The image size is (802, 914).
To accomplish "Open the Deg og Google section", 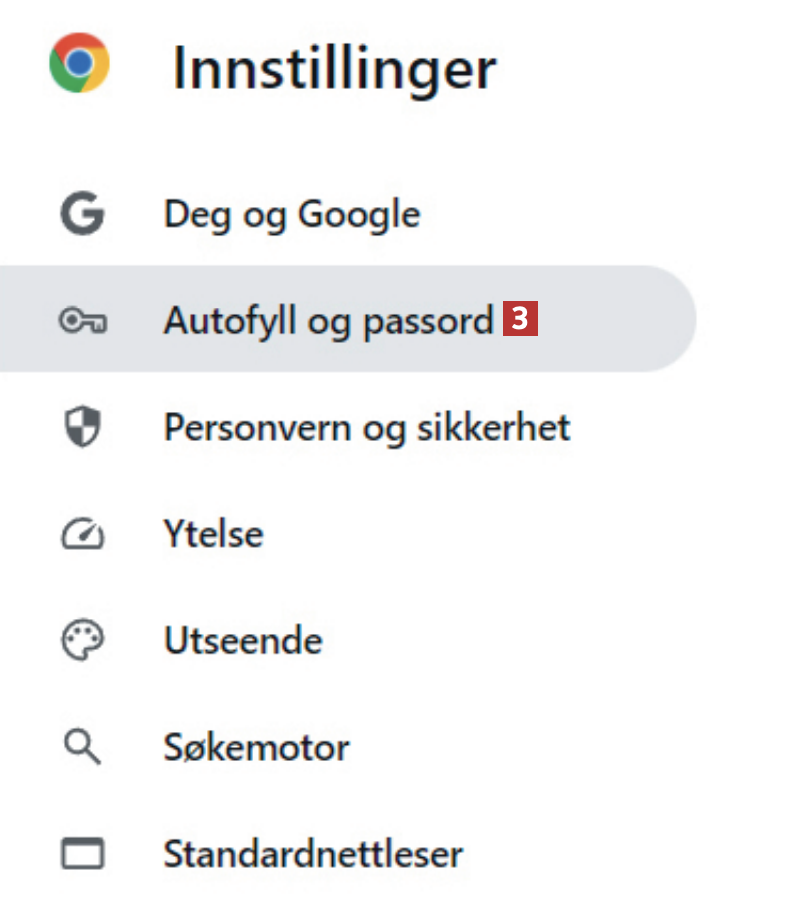I will pyautogui.click(x=292, y=214).
